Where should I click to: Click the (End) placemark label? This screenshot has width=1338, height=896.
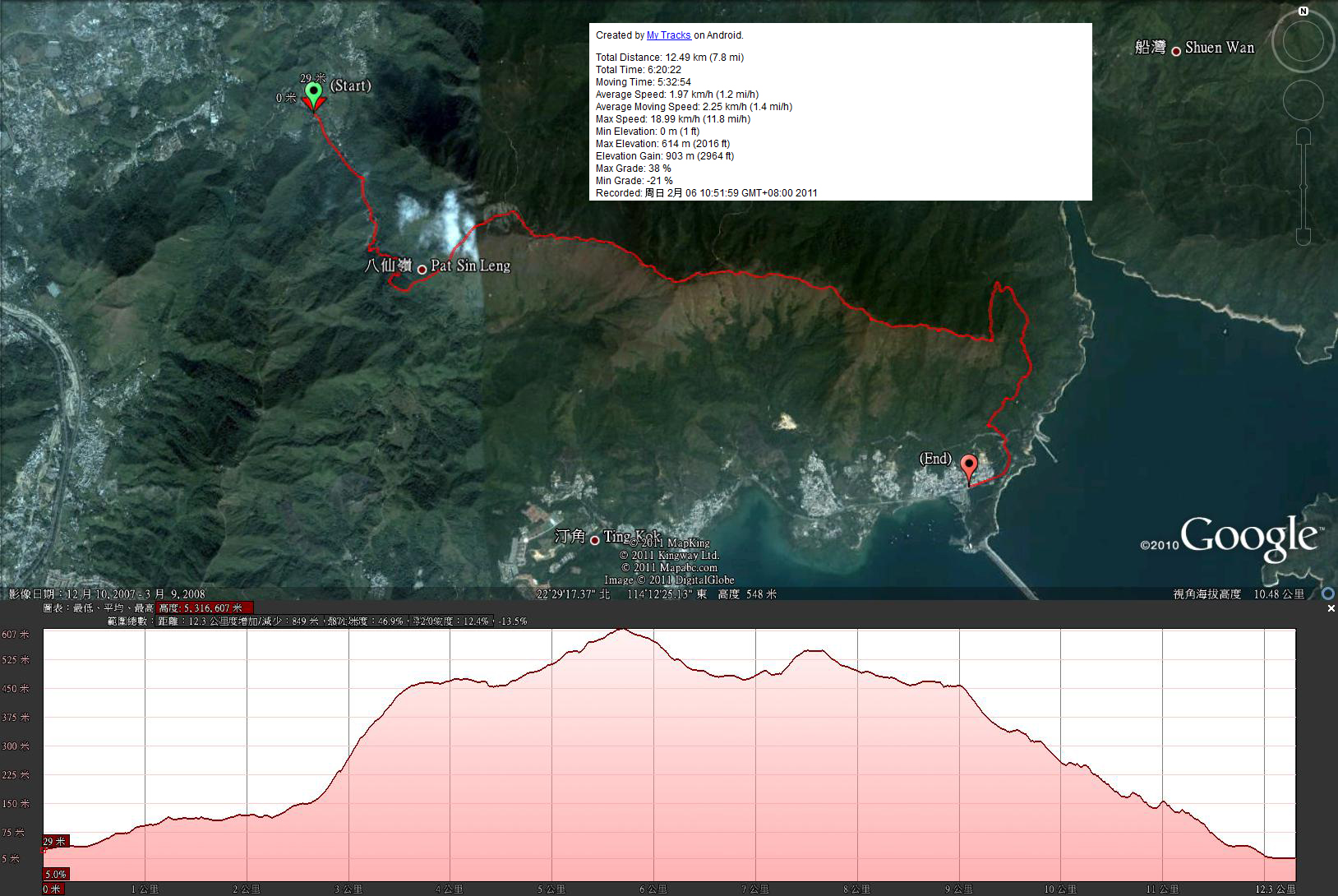(935, 459)
